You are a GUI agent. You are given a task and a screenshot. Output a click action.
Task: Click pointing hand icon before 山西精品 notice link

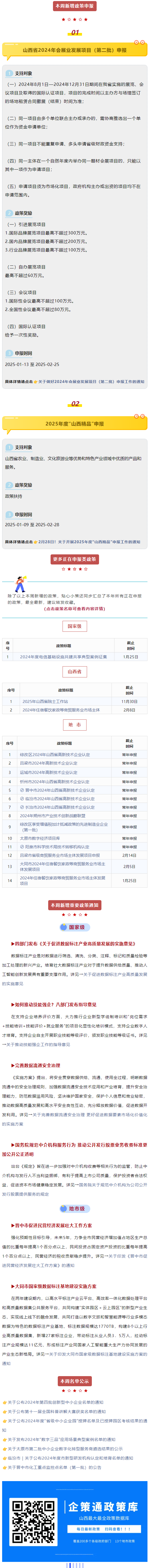(35, 542)
